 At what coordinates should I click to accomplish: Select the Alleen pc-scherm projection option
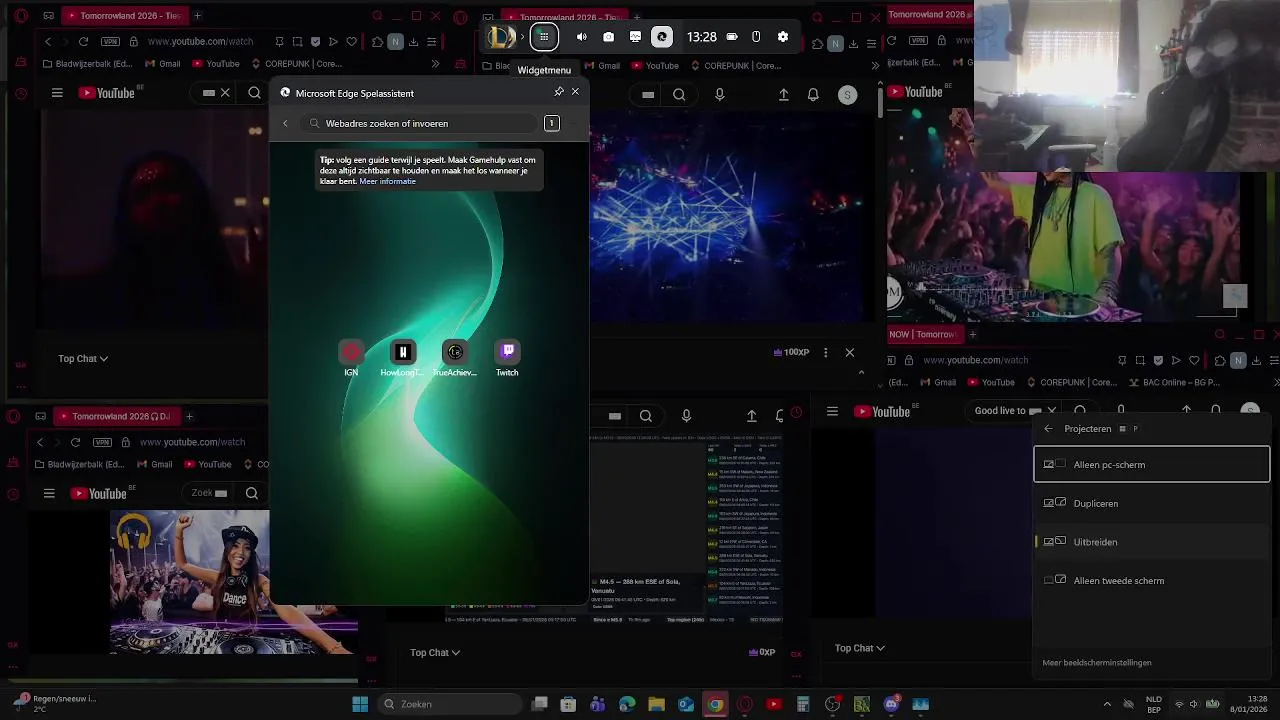1152,465
